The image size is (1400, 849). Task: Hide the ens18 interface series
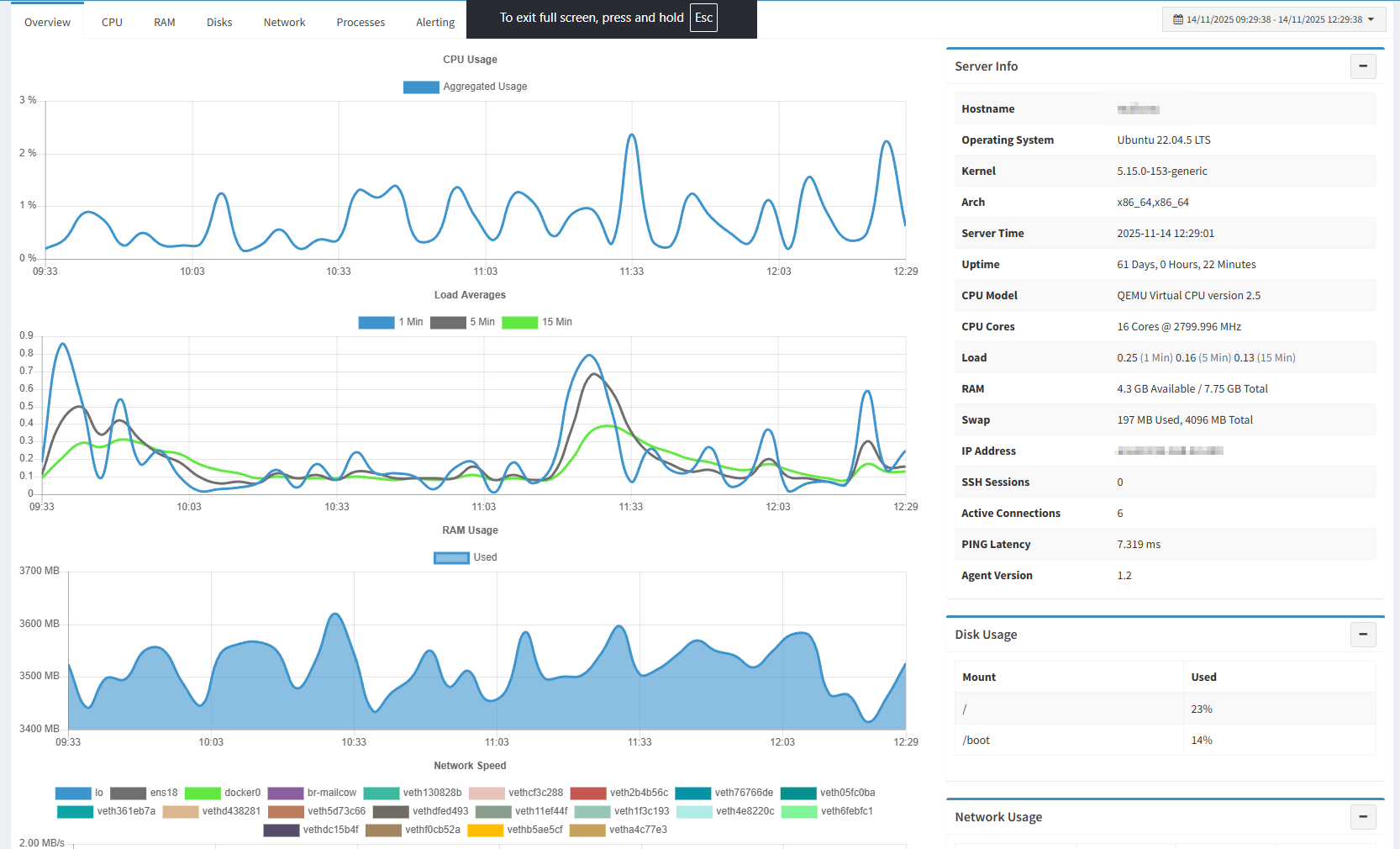click(149, 793)
